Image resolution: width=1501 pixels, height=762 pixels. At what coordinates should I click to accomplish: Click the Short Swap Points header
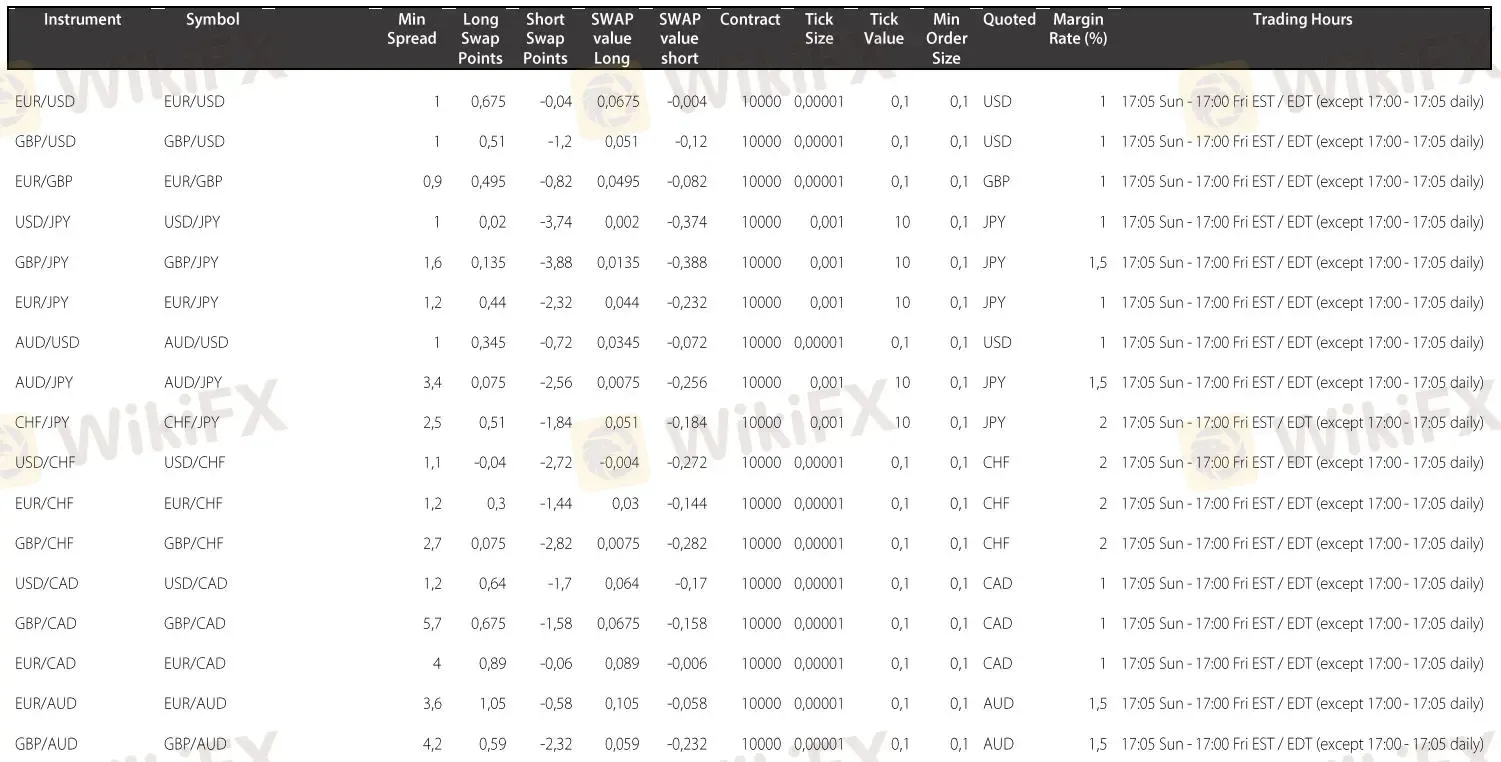[545, 38]
